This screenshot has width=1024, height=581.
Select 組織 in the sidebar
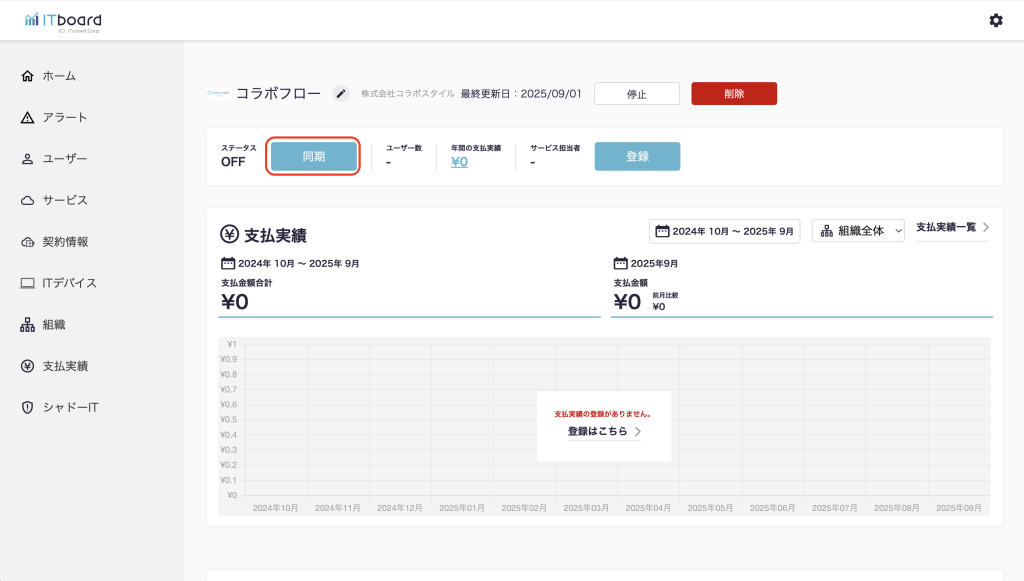point(54,325)
